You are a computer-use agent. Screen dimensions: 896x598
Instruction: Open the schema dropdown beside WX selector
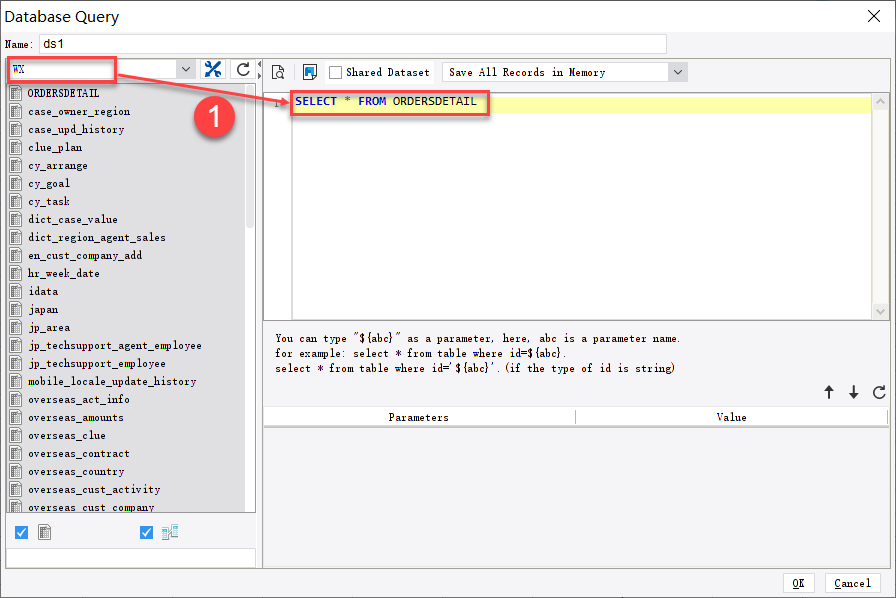185,69
